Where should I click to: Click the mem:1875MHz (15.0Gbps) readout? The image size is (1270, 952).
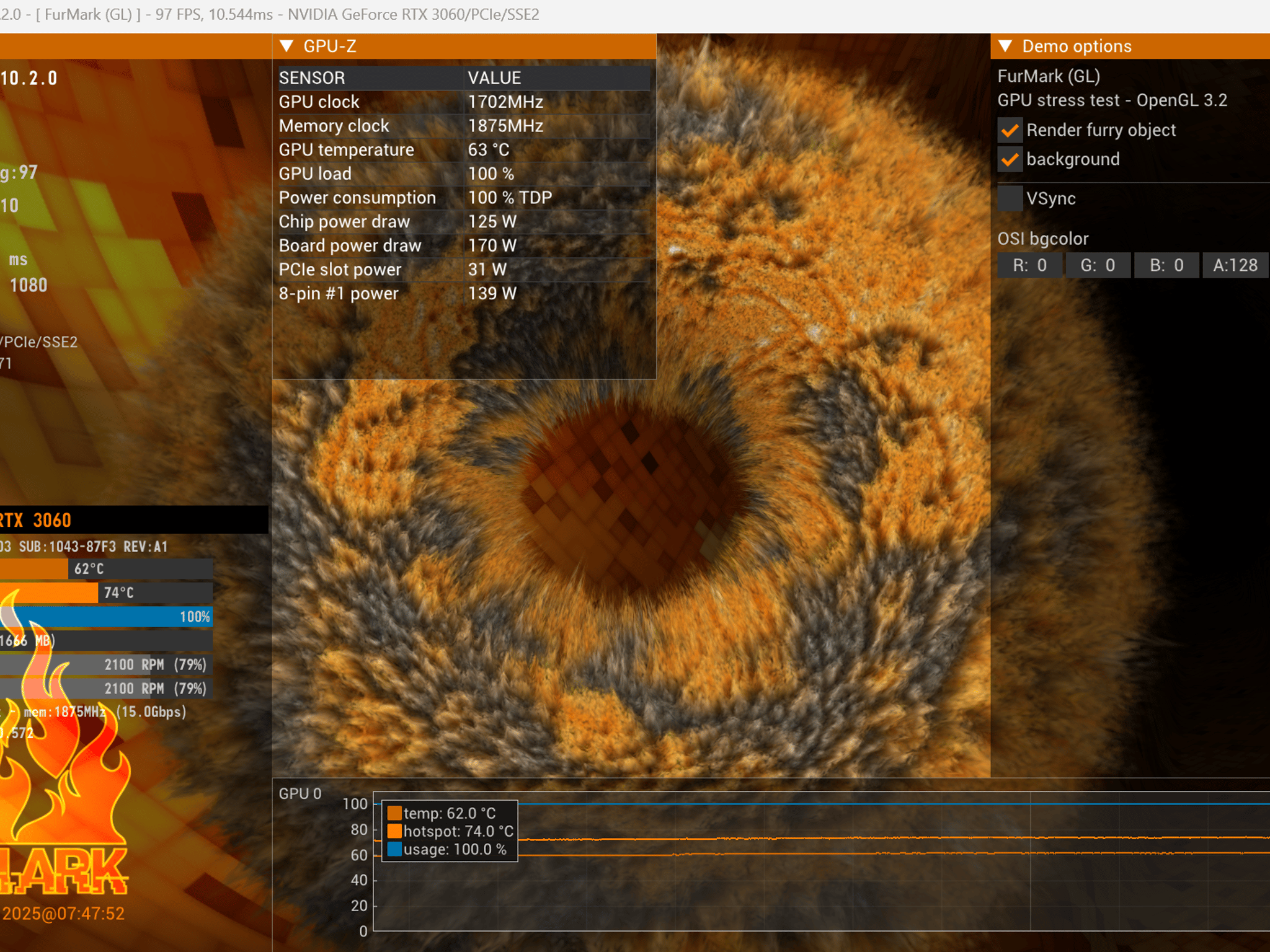click(x=105, y=712)
